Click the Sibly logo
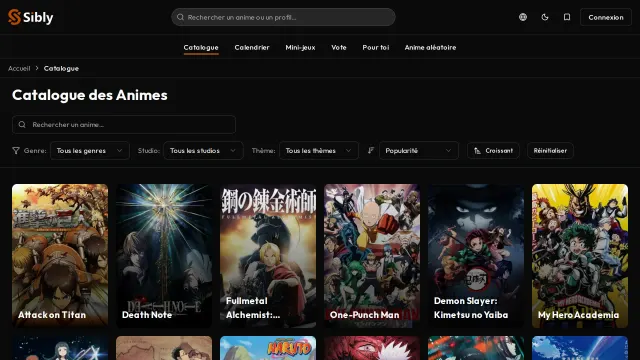The image size is (640, 360). pyautogui.click(x=31, y=17)
